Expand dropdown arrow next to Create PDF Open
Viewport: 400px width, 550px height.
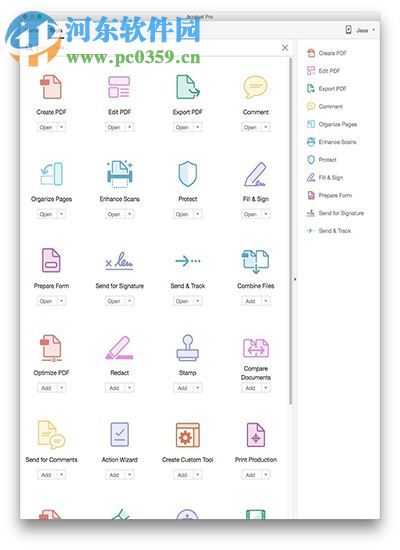coord(61,127)
